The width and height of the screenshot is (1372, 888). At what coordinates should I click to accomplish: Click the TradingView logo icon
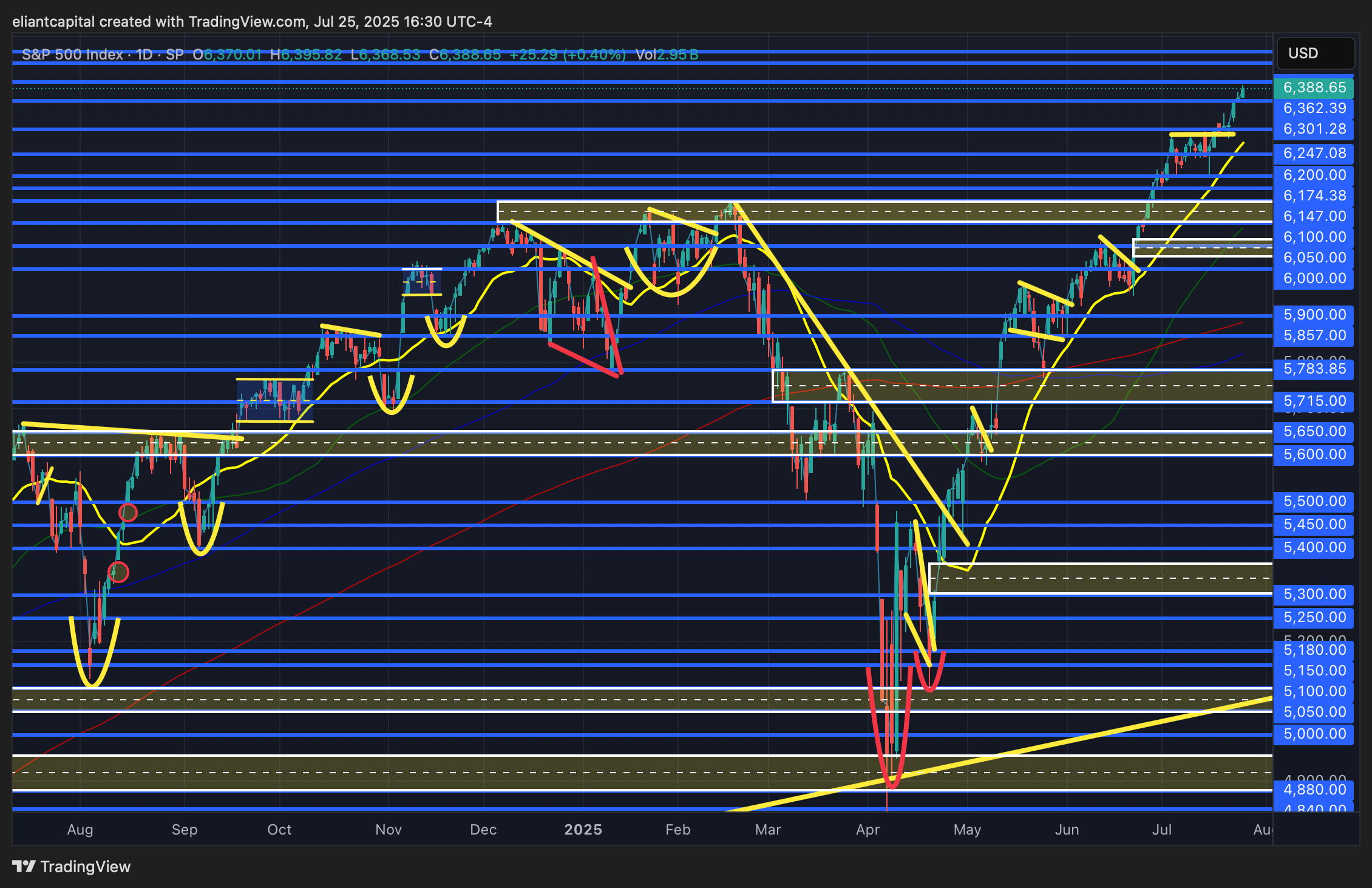(x=24, y=866)
